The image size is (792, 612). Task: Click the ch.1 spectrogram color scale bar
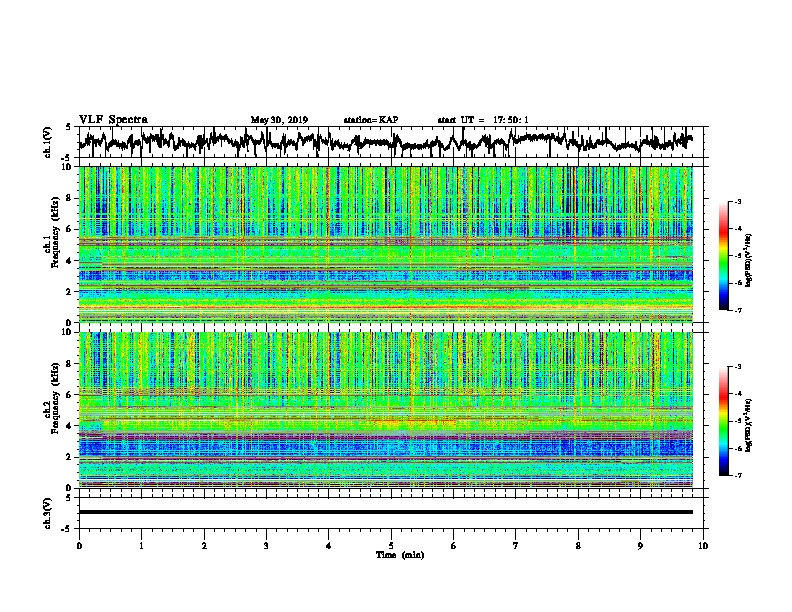click(x=723, y=256)
